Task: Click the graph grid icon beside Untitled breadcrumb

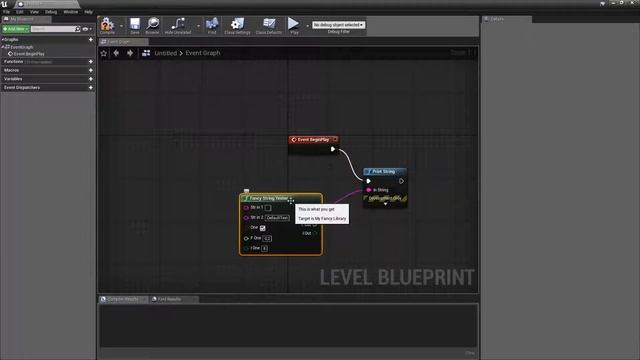Action: pos(146,53)
